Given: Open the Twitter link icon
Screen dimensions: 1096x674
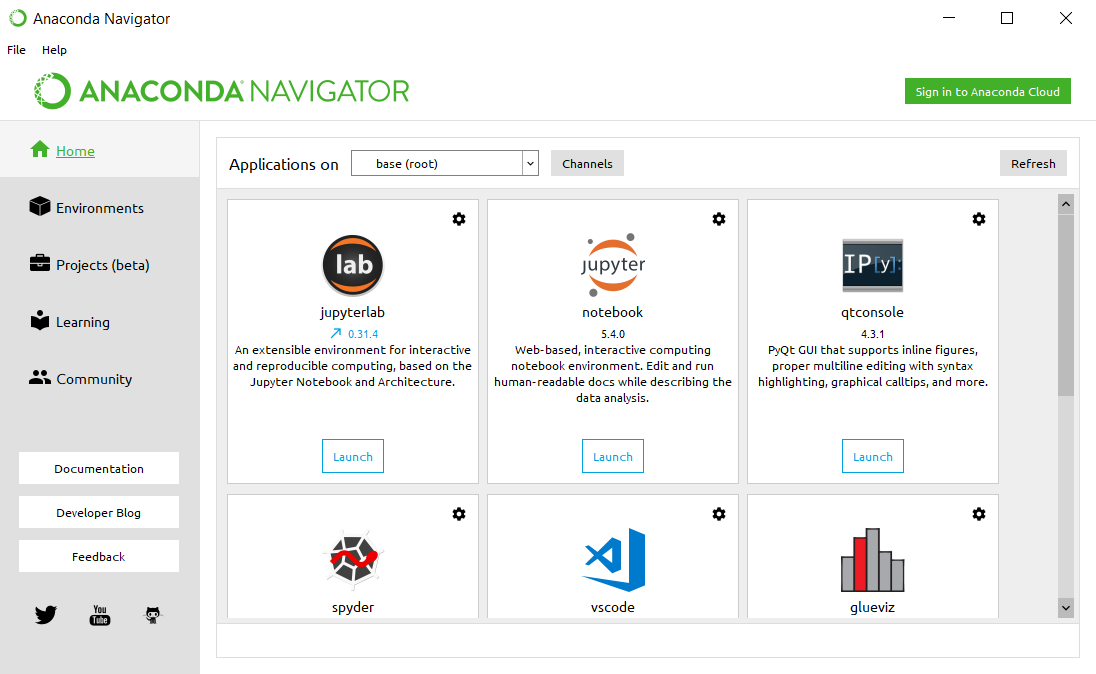Looking at the screenshot, I should [x=45, y=615].
